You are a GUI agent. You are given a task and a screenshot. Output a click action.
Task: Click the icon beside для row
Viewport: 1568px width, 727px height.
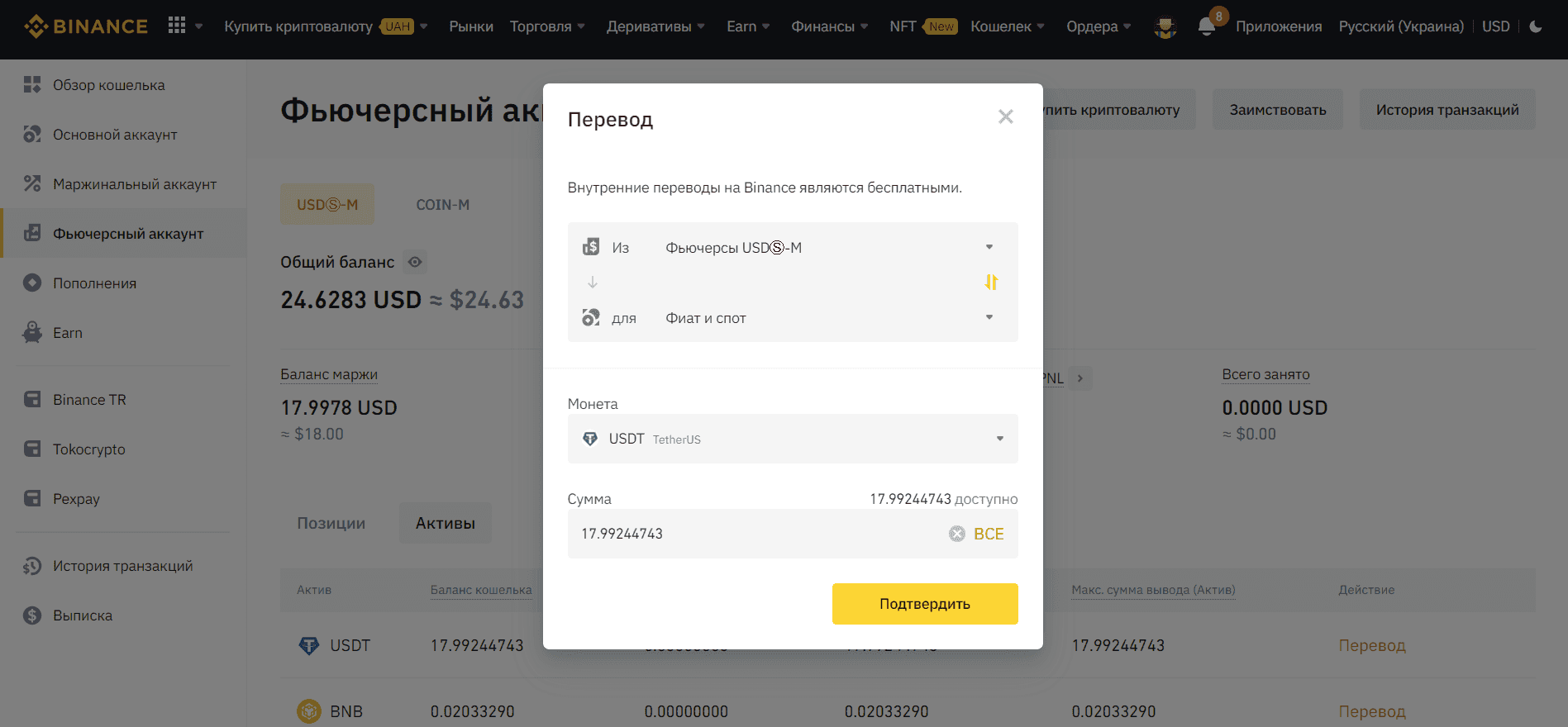coord(591,317)
